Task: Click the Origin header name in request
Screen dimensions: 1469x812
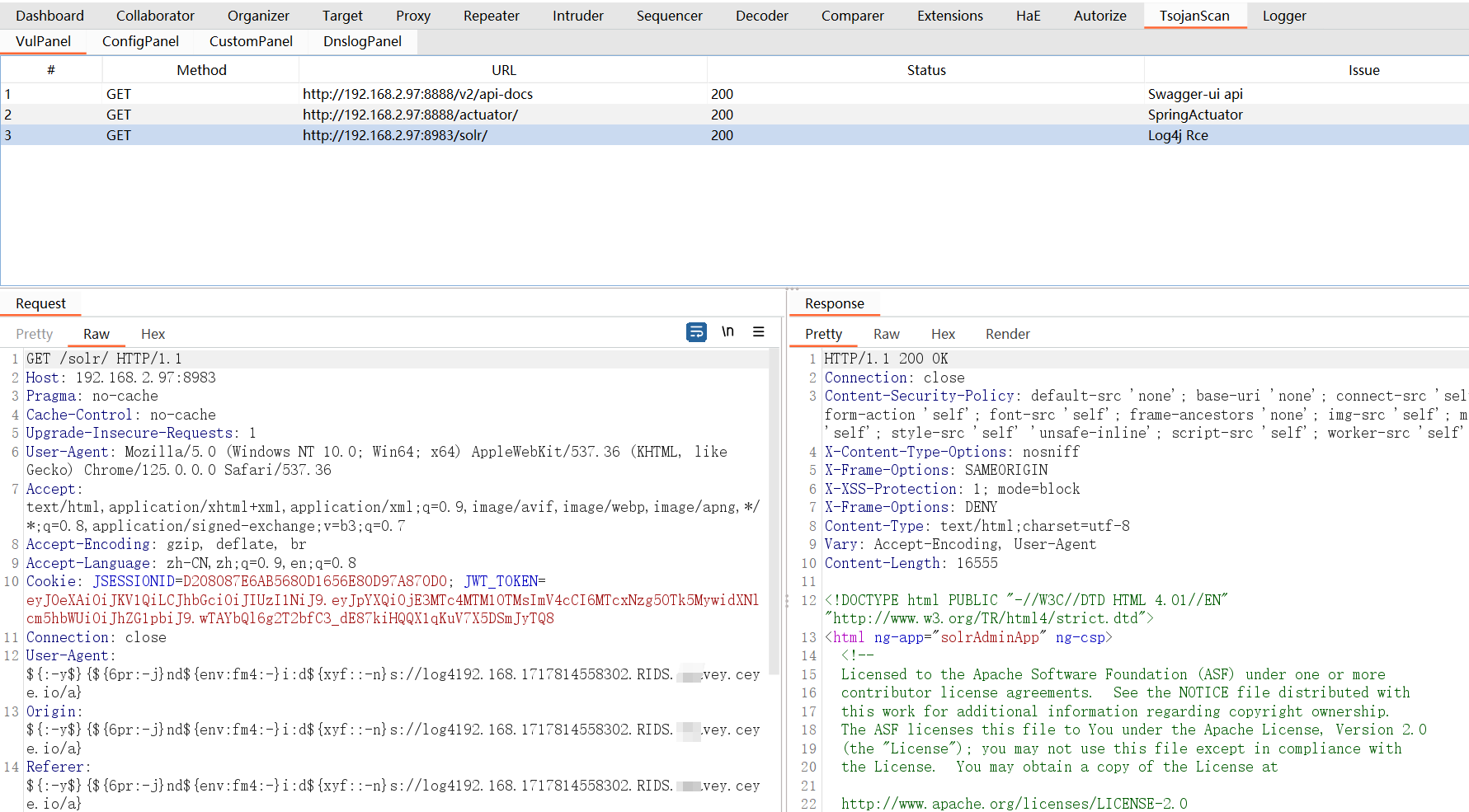Action: point(54,711)
